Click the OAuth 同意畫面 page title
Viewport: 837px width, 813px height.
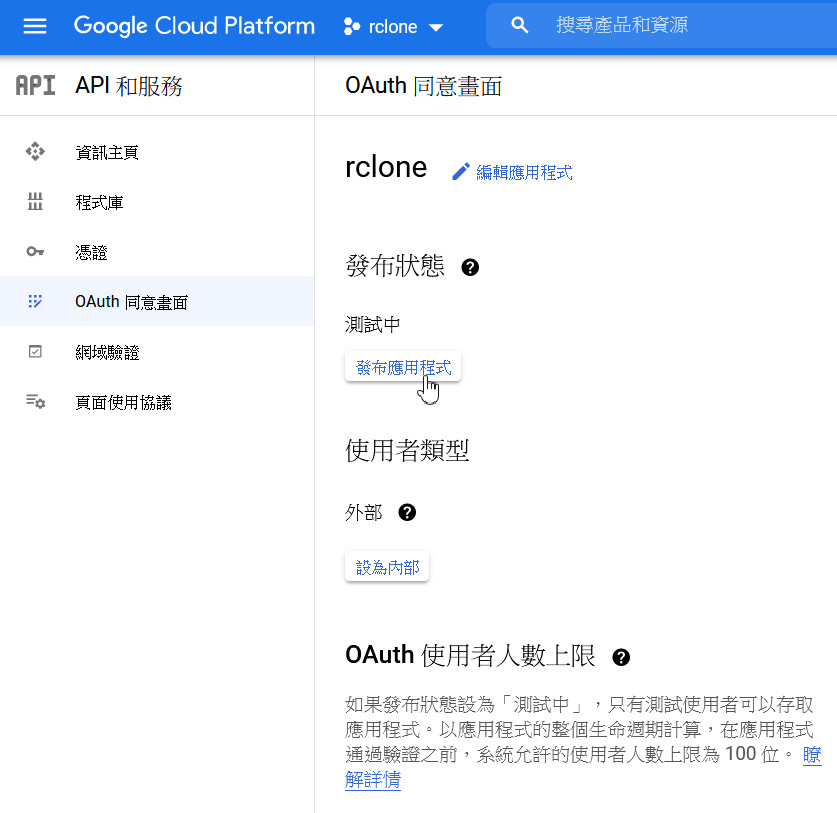click(x=424, y=86)
